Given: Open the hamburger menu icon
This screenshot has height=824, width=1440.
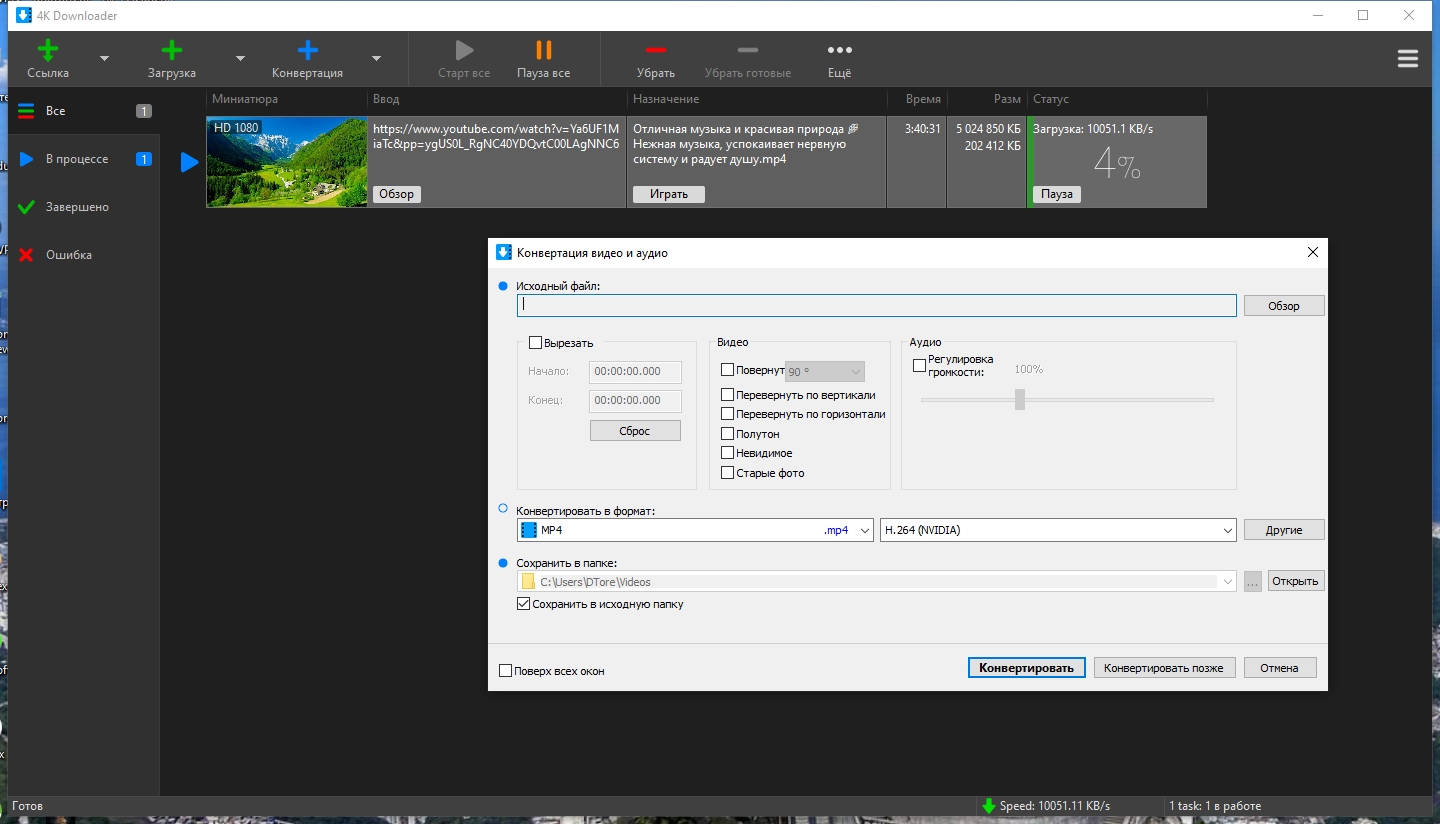Looking at the screenshot, I should pos(1407,59).
